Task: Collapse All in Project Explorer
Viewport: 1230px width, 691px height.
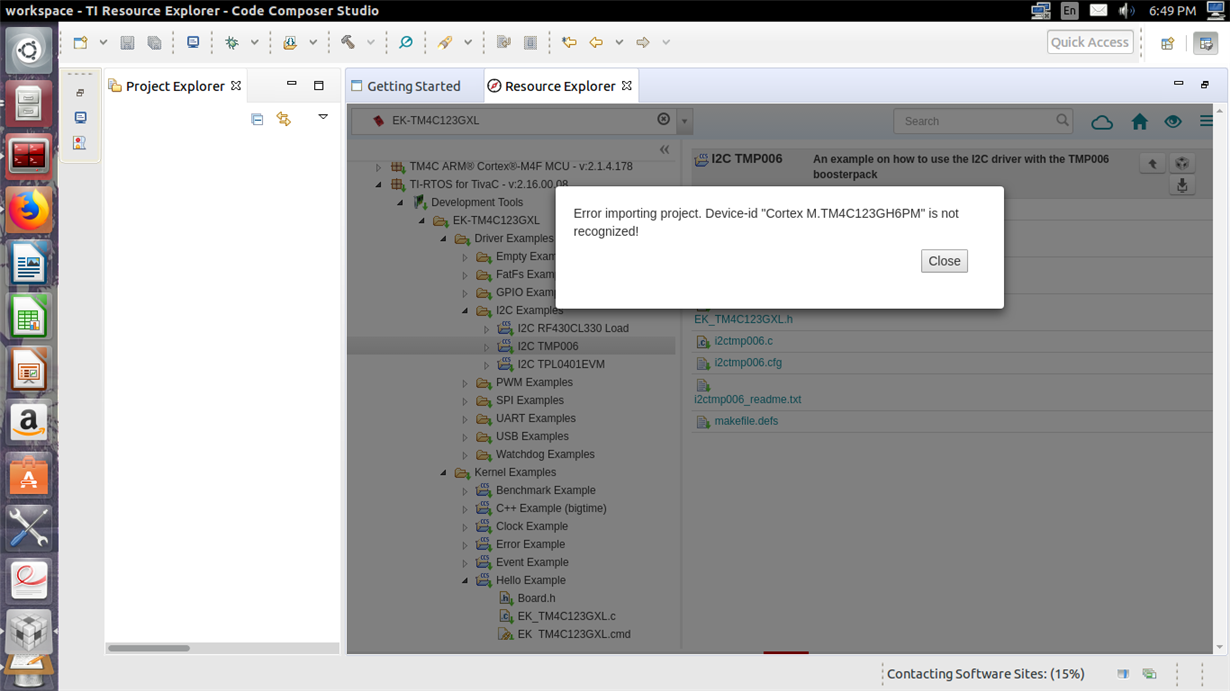Action: pyautogui.click(x=257, y=119)
